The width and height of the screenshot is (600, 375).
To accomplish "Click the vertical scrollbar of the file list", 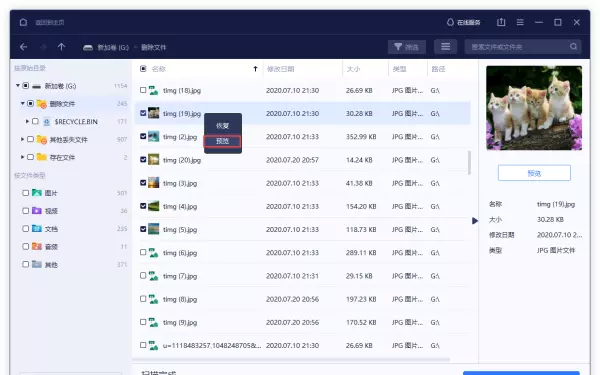I will (469, 163).
